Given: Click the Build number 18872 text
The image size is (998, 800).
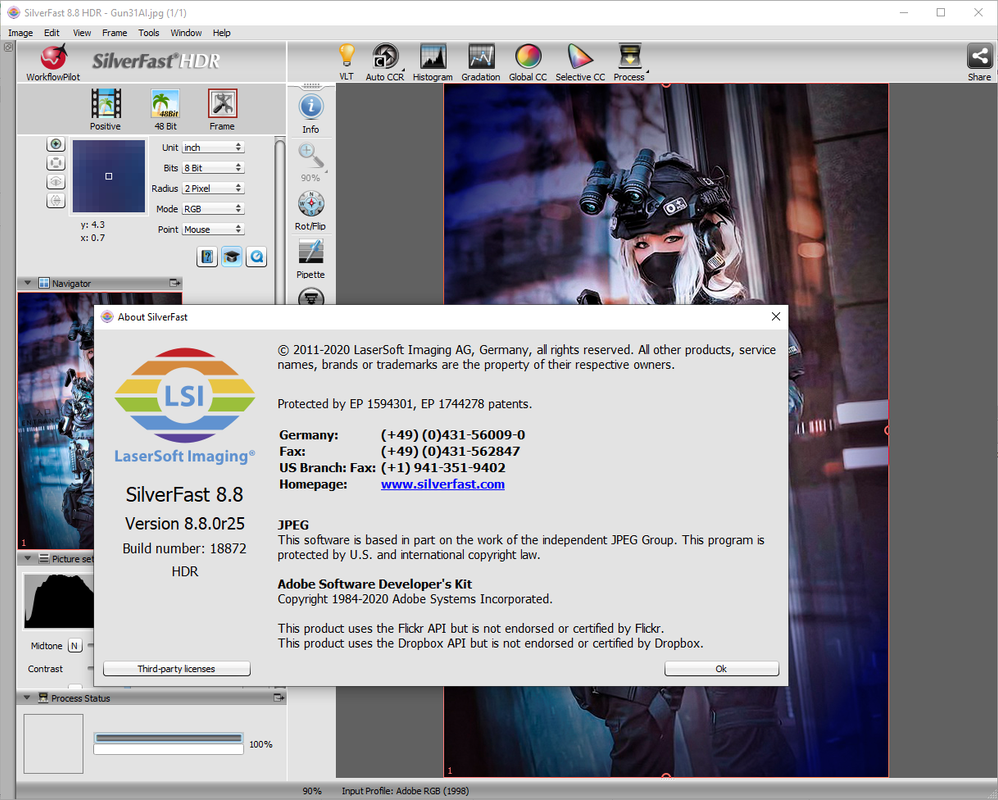Looking at the screenshot, I should click(x=185, y=548).
